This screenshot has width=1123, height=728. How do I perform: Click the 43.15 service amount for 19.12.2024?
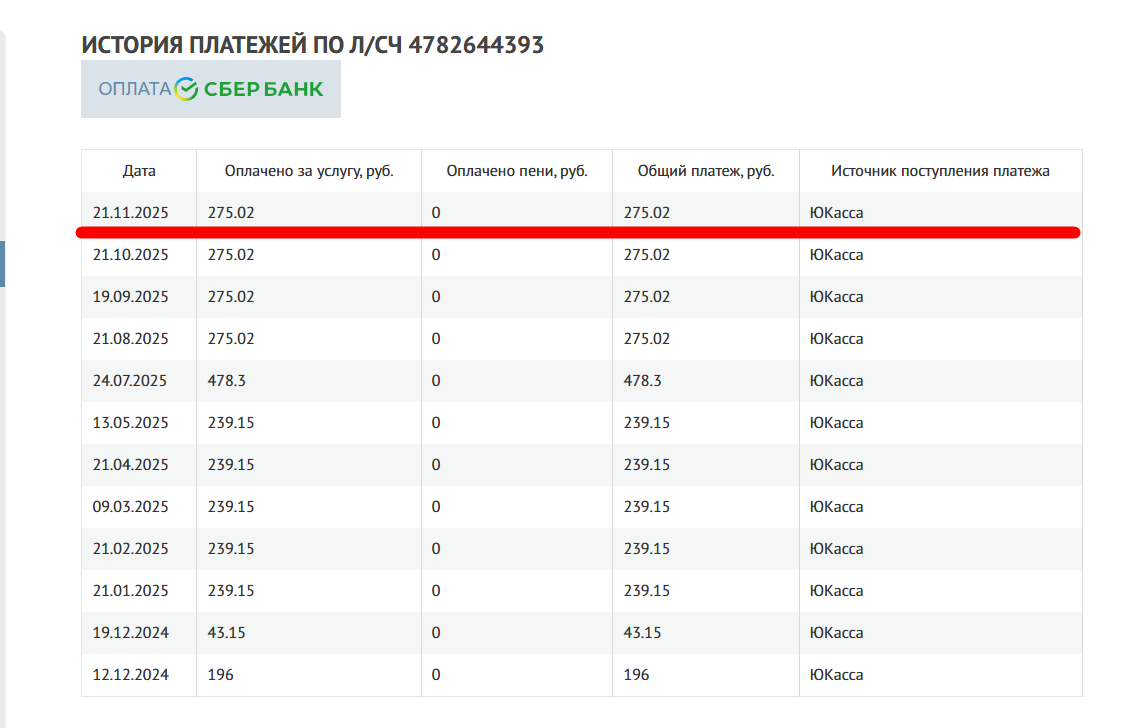226,633
